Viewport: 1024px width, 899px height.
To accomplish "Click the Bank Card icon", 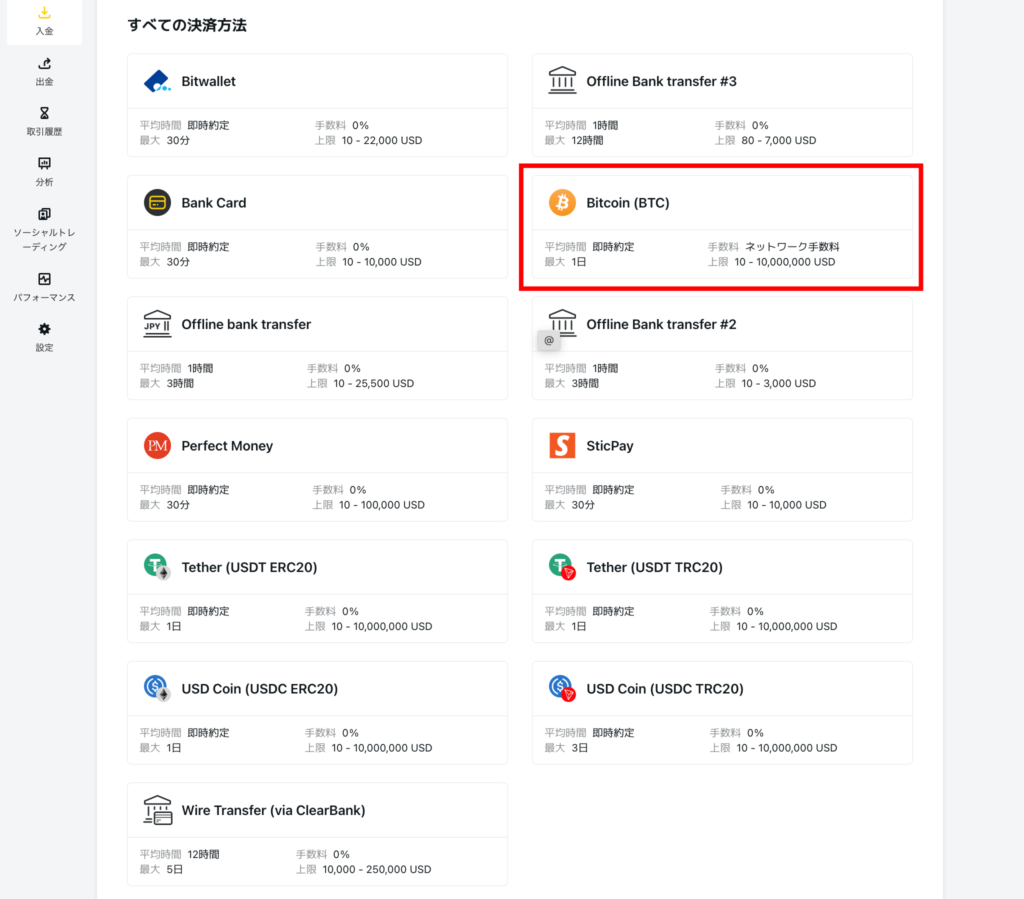I will coord(157,202).
